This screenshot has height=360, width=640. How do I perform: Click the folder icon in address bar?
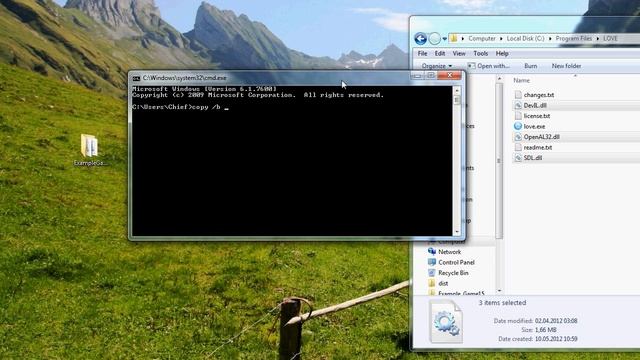[453, 38]
